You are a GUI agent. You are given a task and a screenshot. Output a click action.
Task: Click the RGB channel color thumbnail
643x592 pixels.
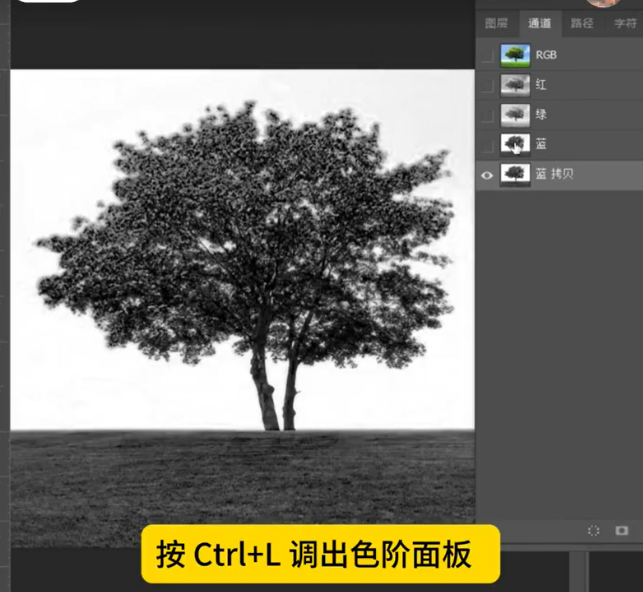point(515,55)
